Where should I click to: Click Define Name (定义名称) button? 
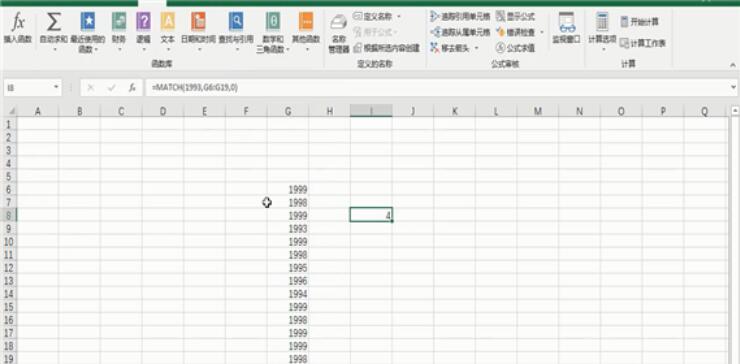[x=372, y=17]
